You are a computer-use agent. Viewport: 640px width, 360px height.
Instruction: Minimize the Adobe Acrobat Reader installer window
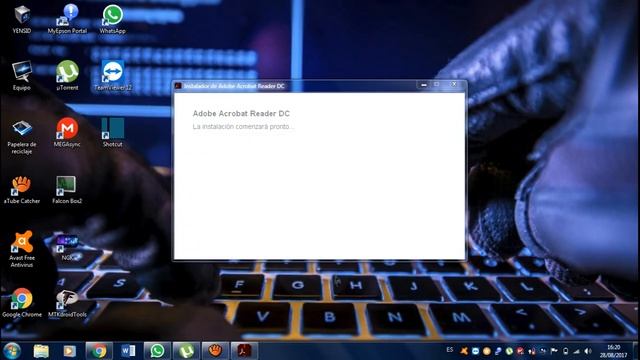click(x=424, y=84)
